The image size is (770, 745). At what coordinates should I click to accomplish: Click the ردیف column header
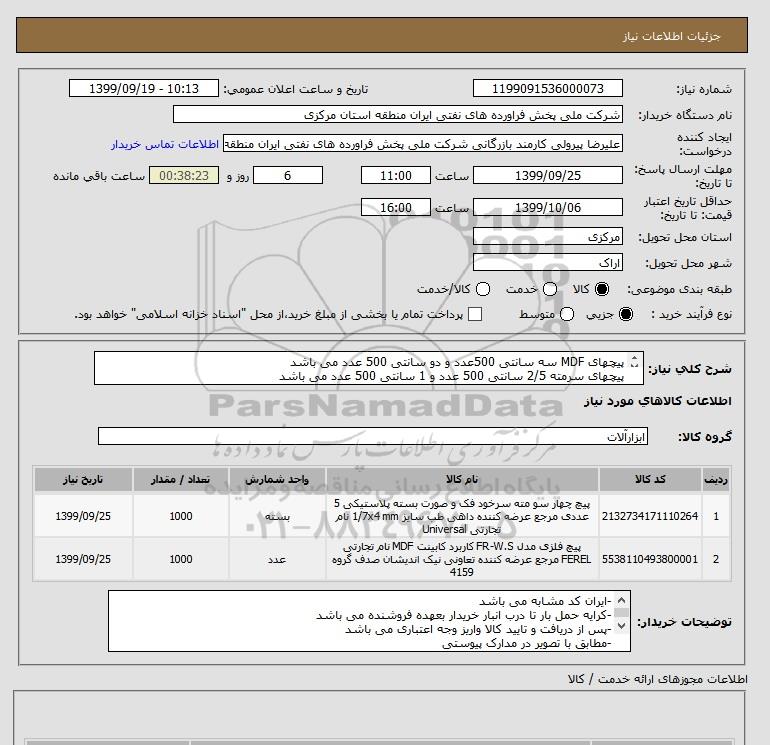(x=716, y=479)
